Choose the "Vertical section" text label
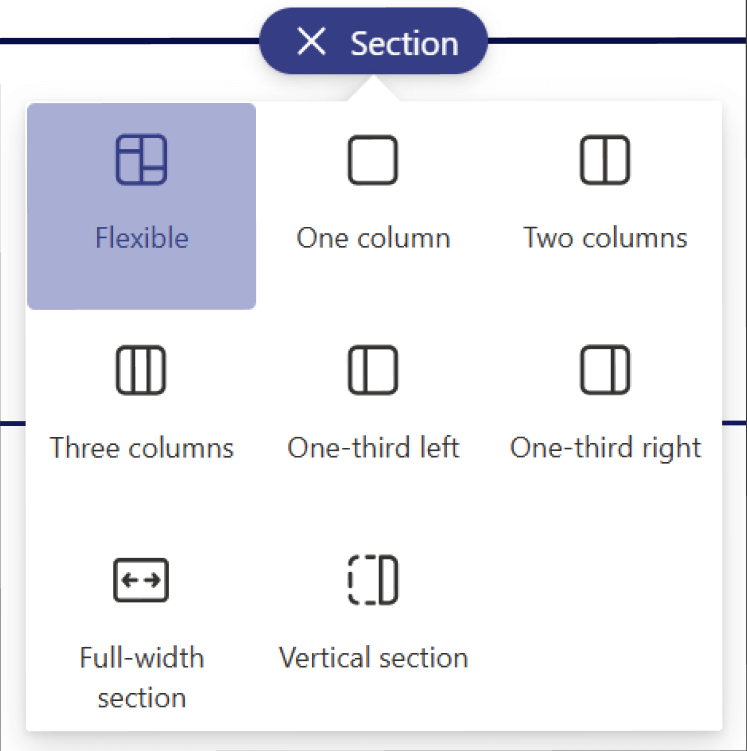Image resolution: width=747 pixels, height=751 pixels. point(373,658)
